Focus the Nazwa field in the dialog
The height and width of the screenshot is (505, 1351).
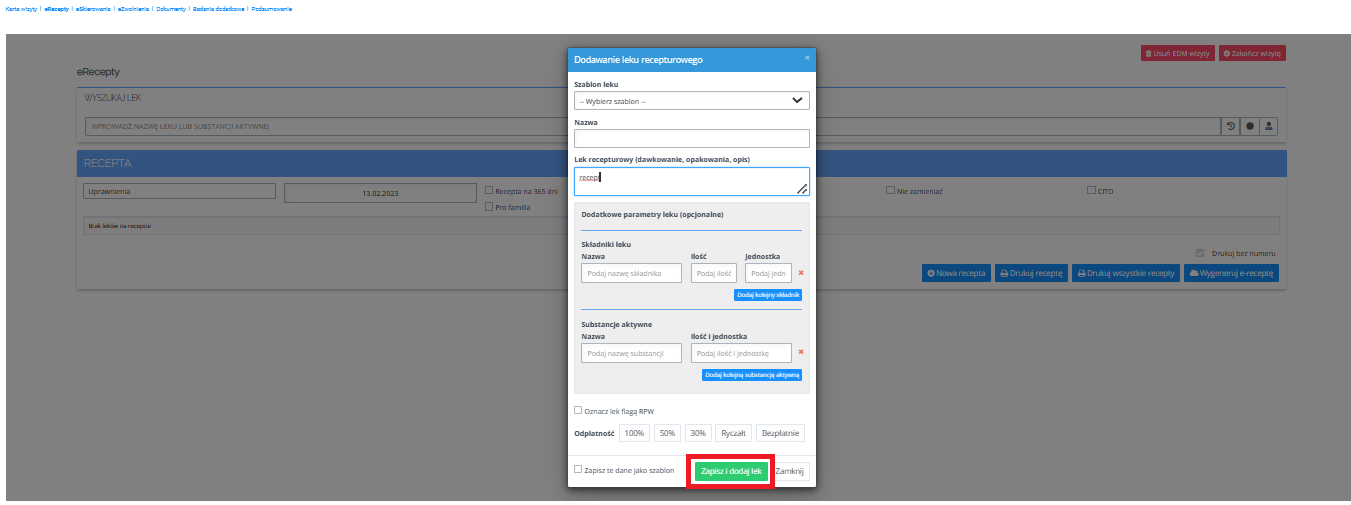pos(692,138)
